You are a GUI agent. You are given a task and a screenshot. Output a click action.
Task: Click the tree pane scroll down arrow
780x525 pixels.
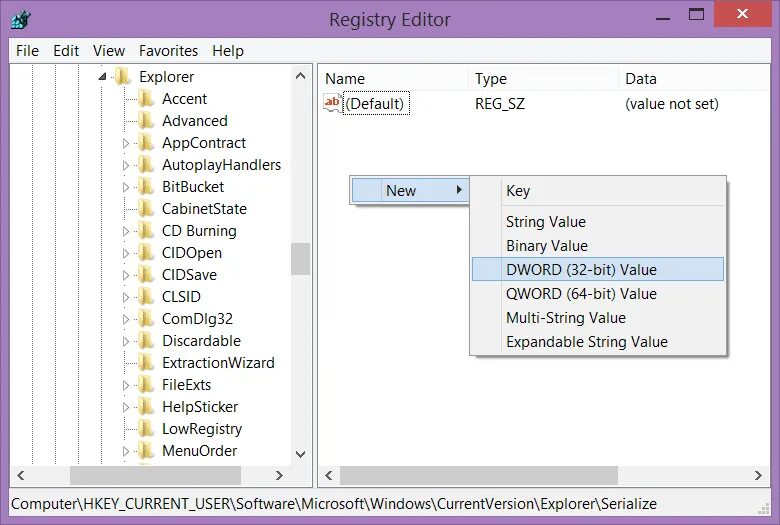(300, 454)
